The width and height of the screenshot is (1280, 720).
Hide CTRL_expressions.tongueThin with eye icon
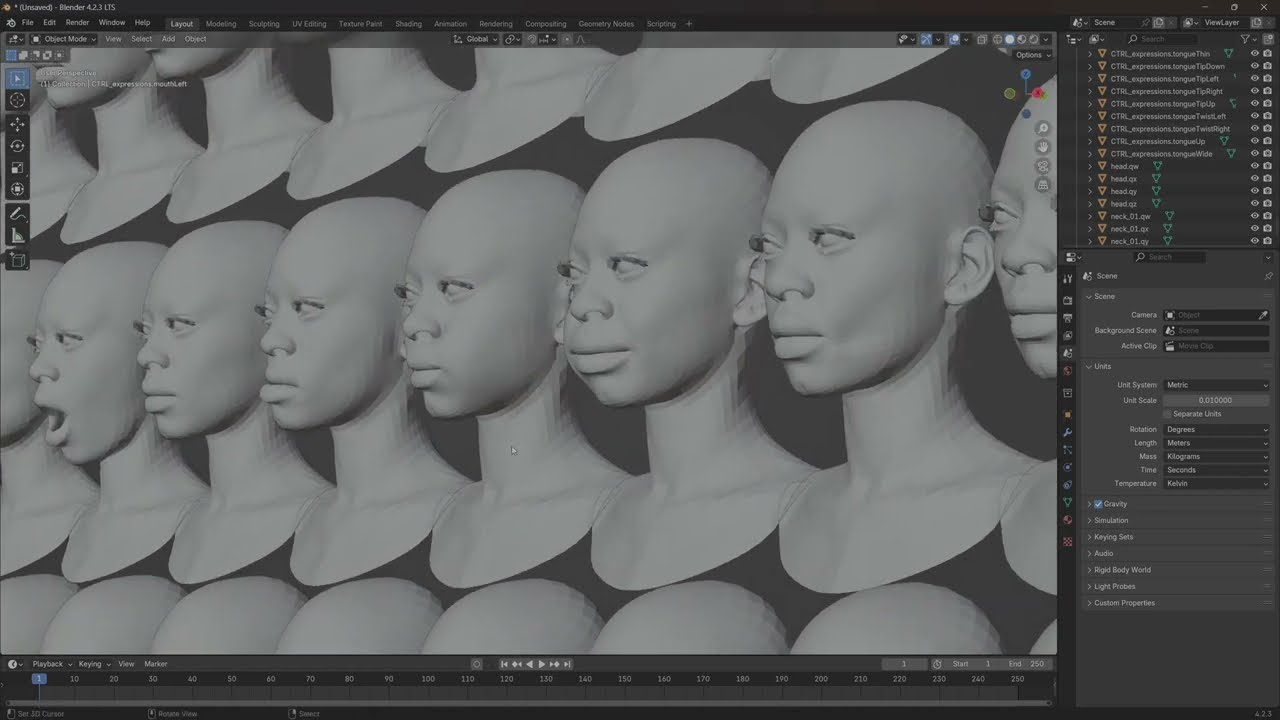1255,54
